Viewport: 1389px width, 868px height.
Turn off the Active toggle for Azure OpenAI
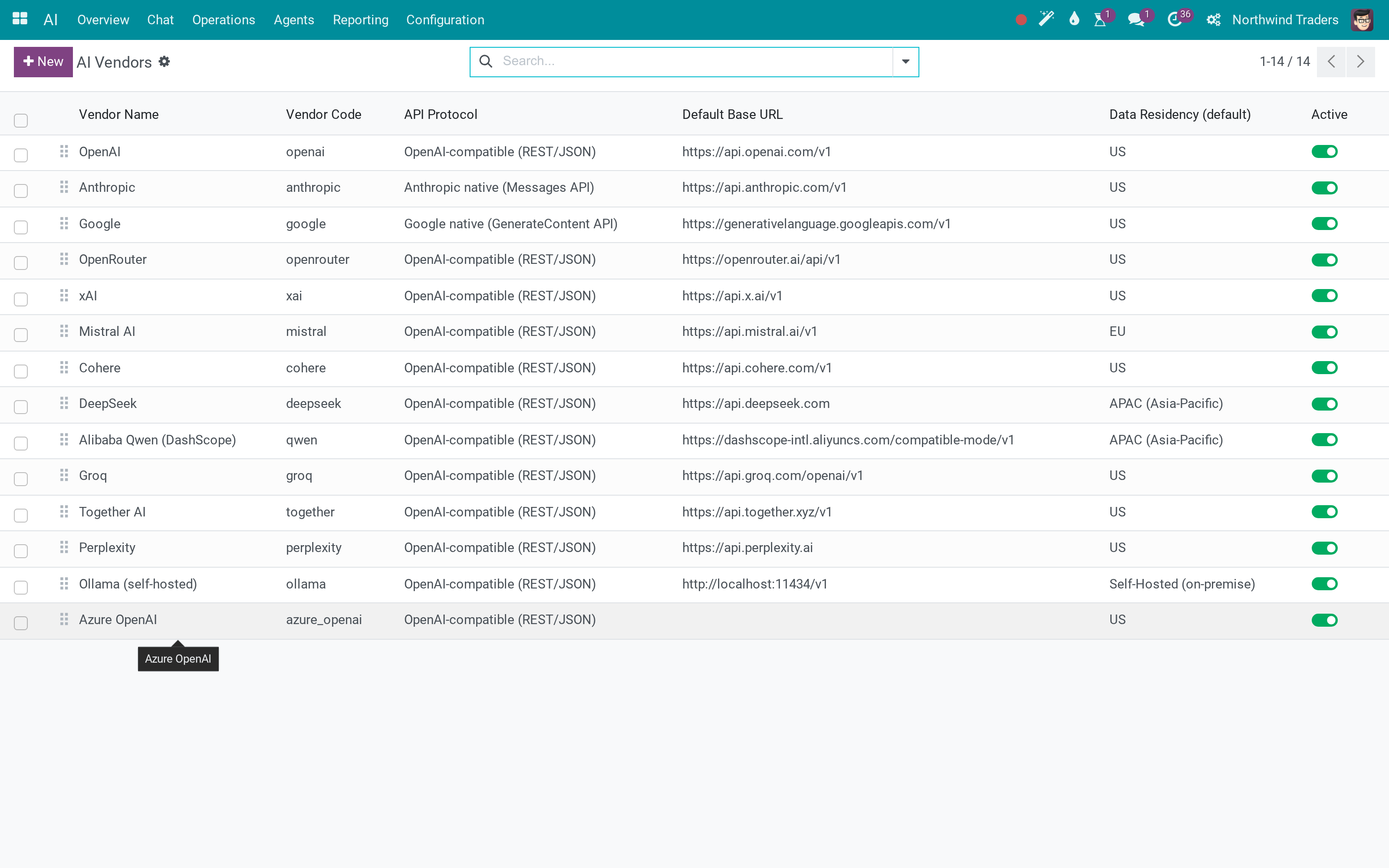(x=1325, y=620)
